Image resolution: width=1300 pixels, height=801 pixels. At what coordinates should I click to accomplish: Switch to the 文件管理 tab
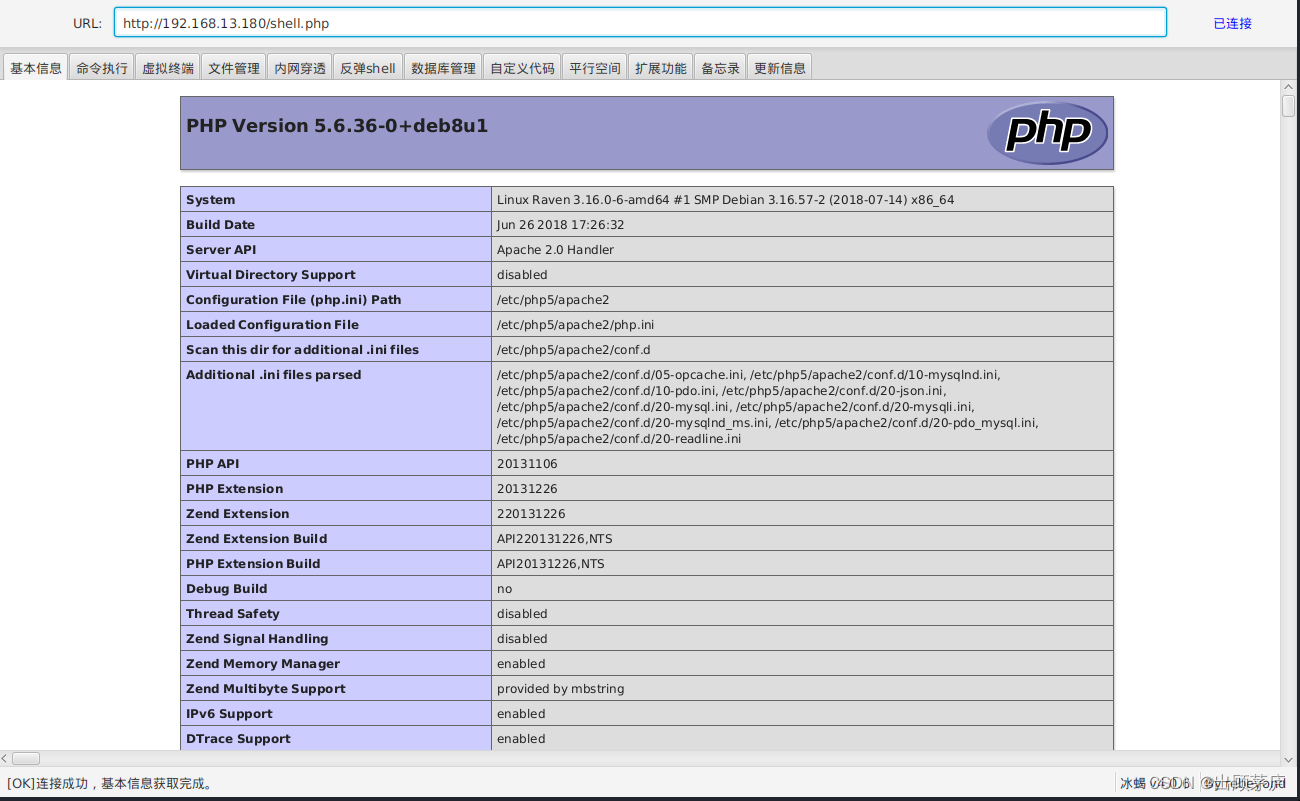click(234, 68)
